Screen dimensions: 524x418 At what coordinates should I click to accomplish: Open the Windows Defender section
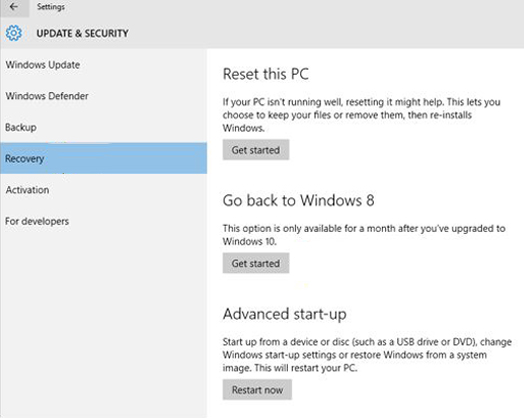(x=103, y=96)
